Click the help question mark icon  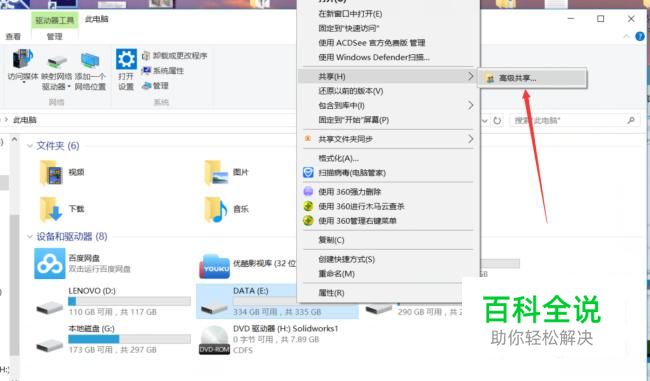pos(640,36)
